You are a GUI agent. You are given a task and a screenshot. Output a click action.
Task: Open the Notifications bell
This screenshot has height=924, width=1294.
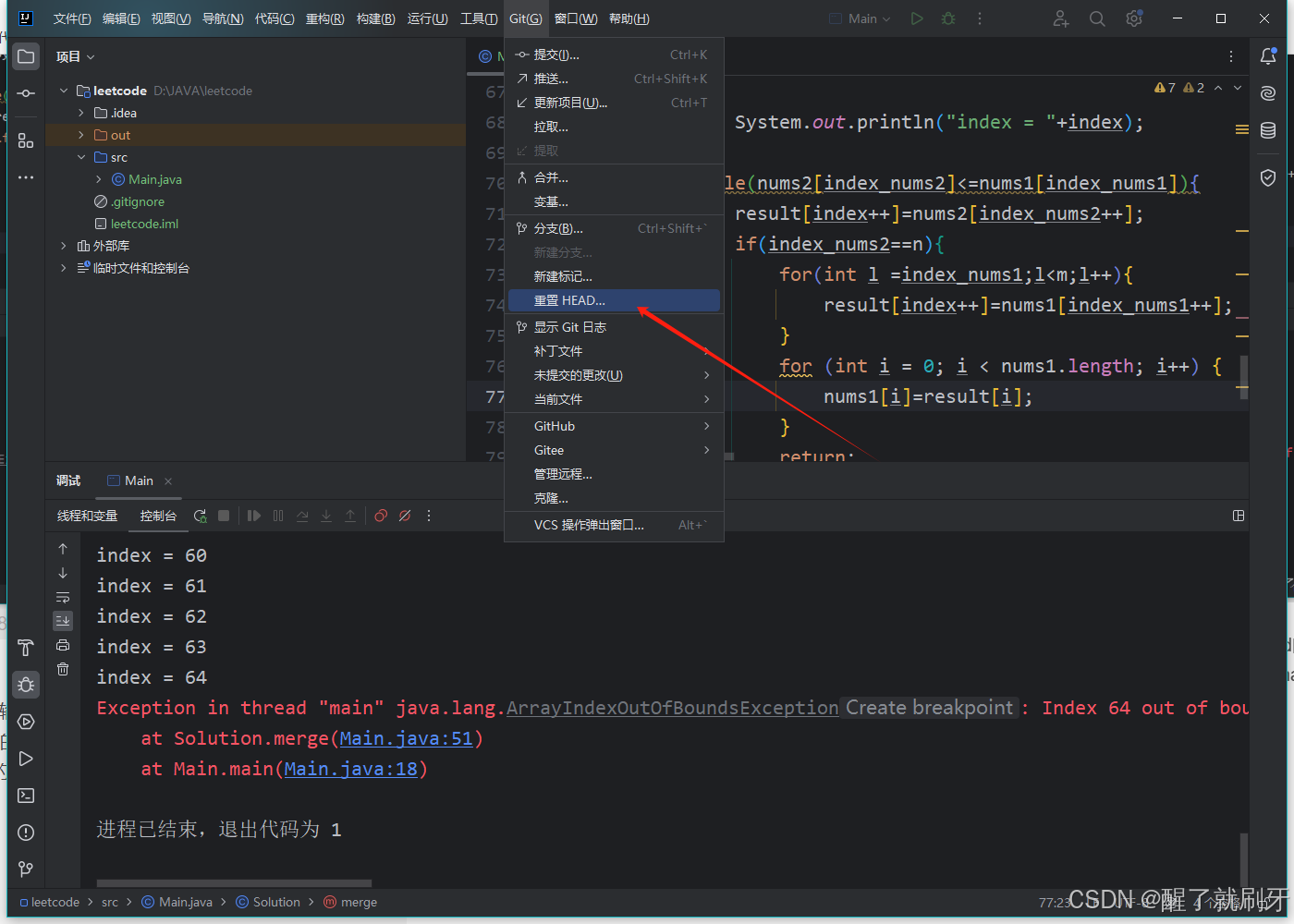pos(1268,56)
